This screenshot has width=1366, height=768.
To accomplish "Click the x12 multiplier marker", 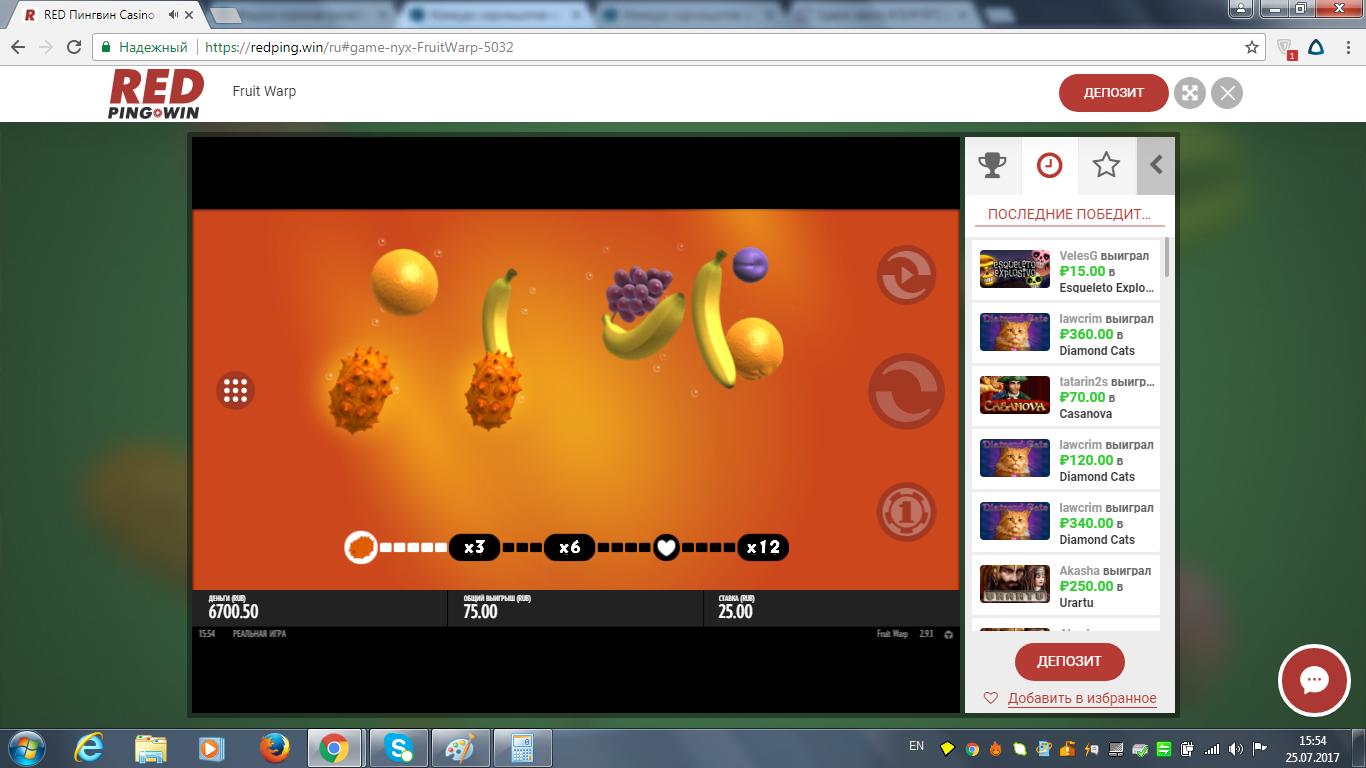I will tap(763, 547).
